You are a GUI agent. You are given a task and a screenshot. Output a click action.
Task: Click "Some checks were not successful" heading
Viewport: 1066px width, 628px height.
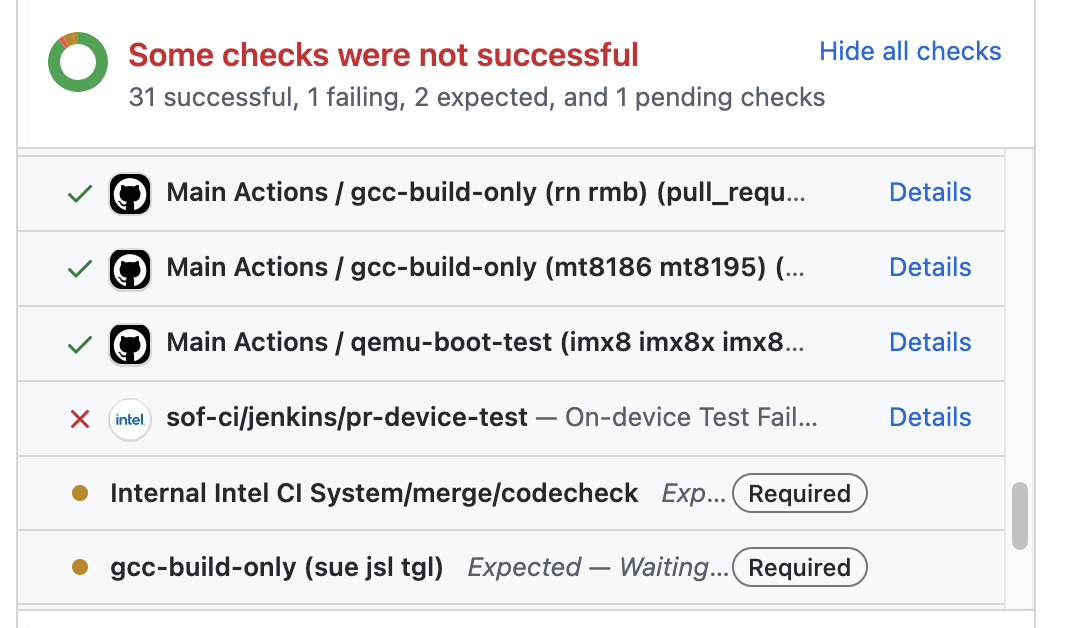click(383, 54)
